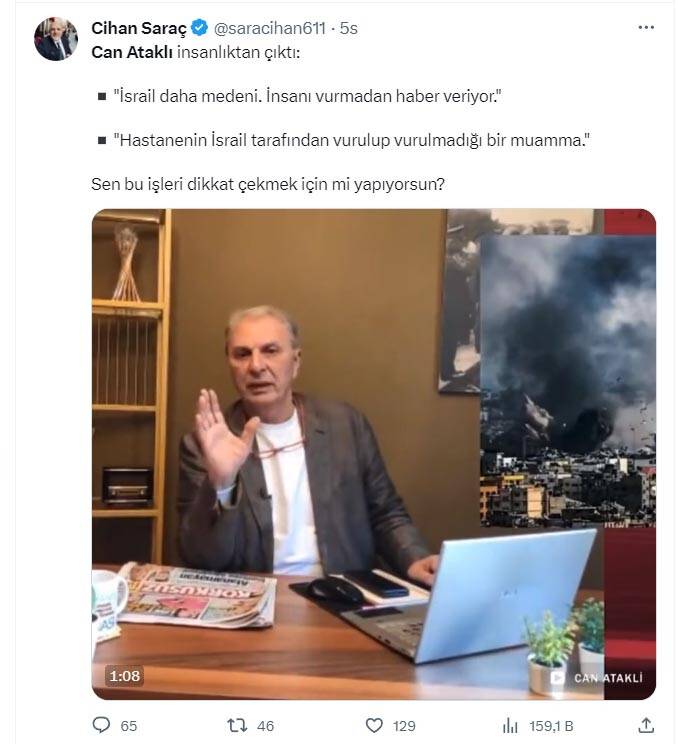This screenshot has width=678, height=744.
Task: Click the 129 likes count
Action: [404, 726]
